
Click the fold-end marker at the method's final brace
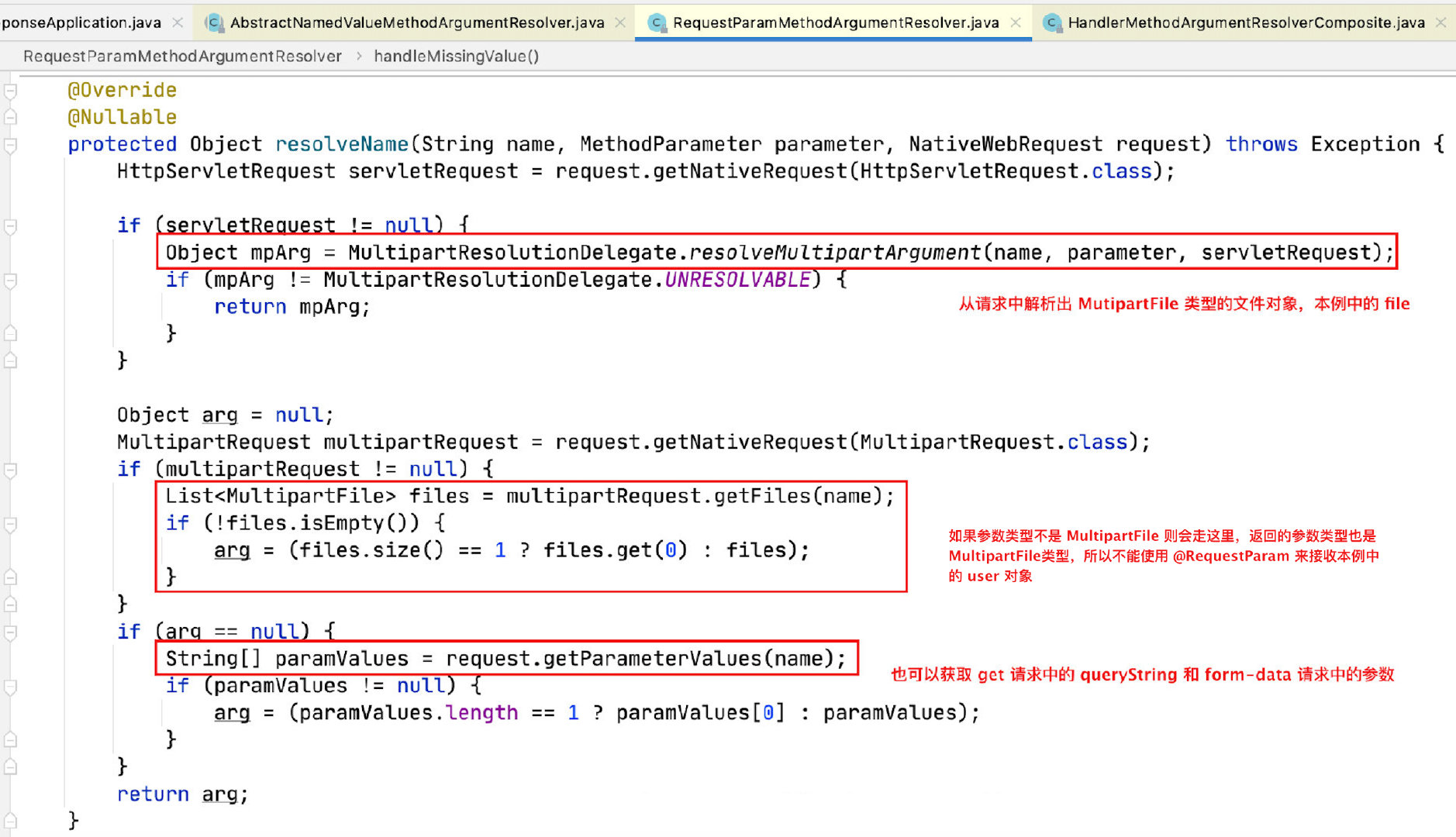[11, 820]
